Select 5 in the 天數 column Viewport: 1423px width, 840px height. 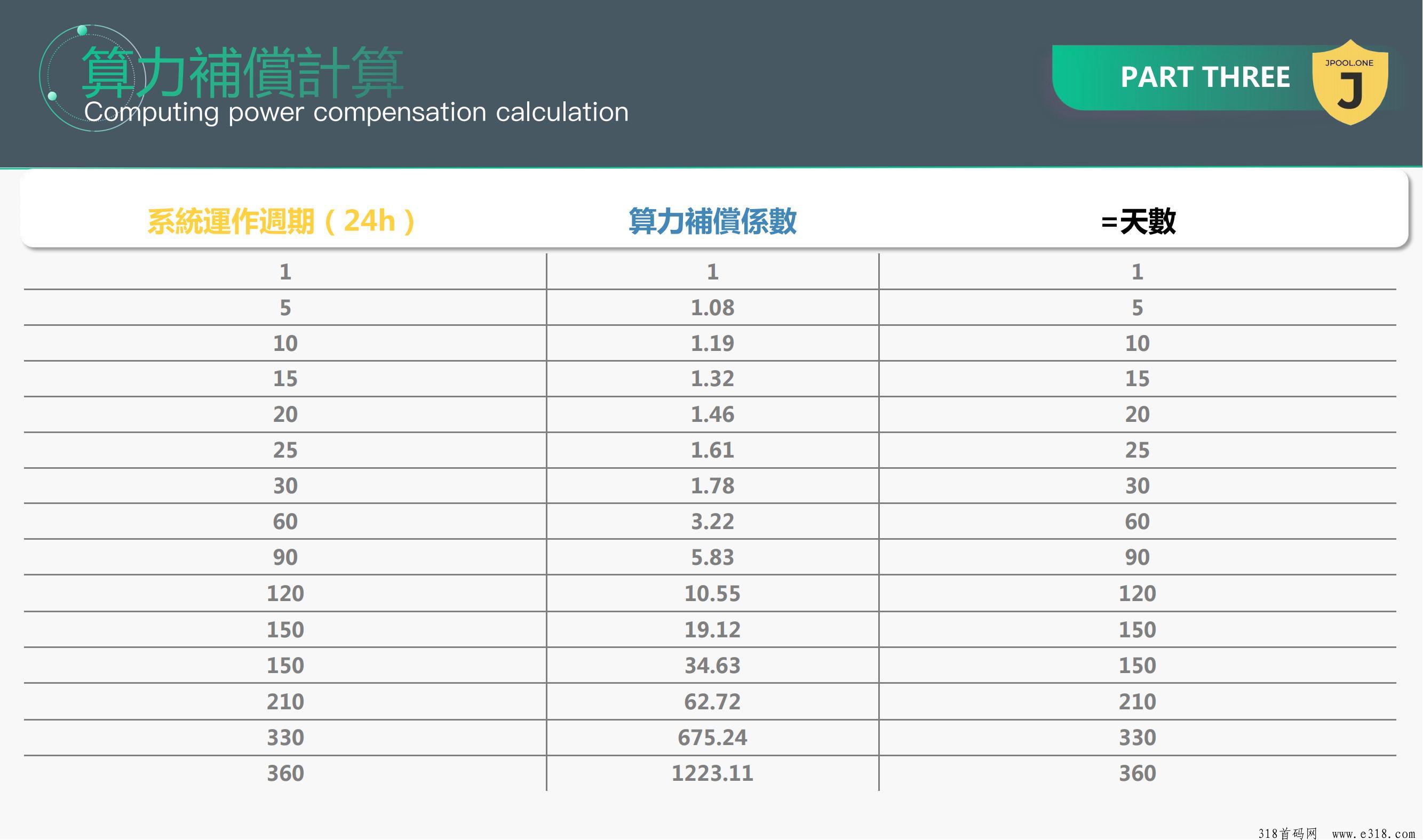1137,307
